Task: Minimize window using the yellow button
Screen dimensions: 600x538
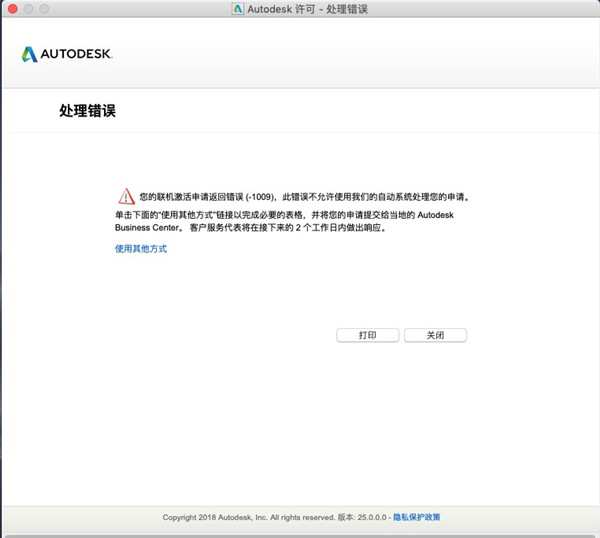Action: (x=28, y=8)
